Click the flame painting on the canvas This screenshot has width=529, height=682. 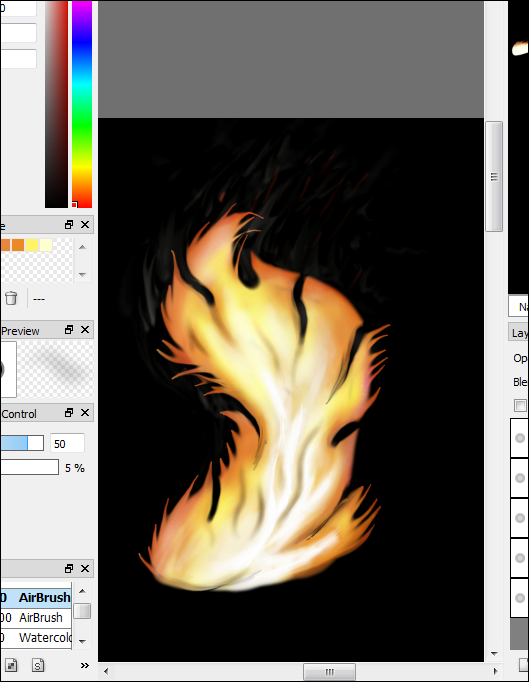tap(265, 400)
